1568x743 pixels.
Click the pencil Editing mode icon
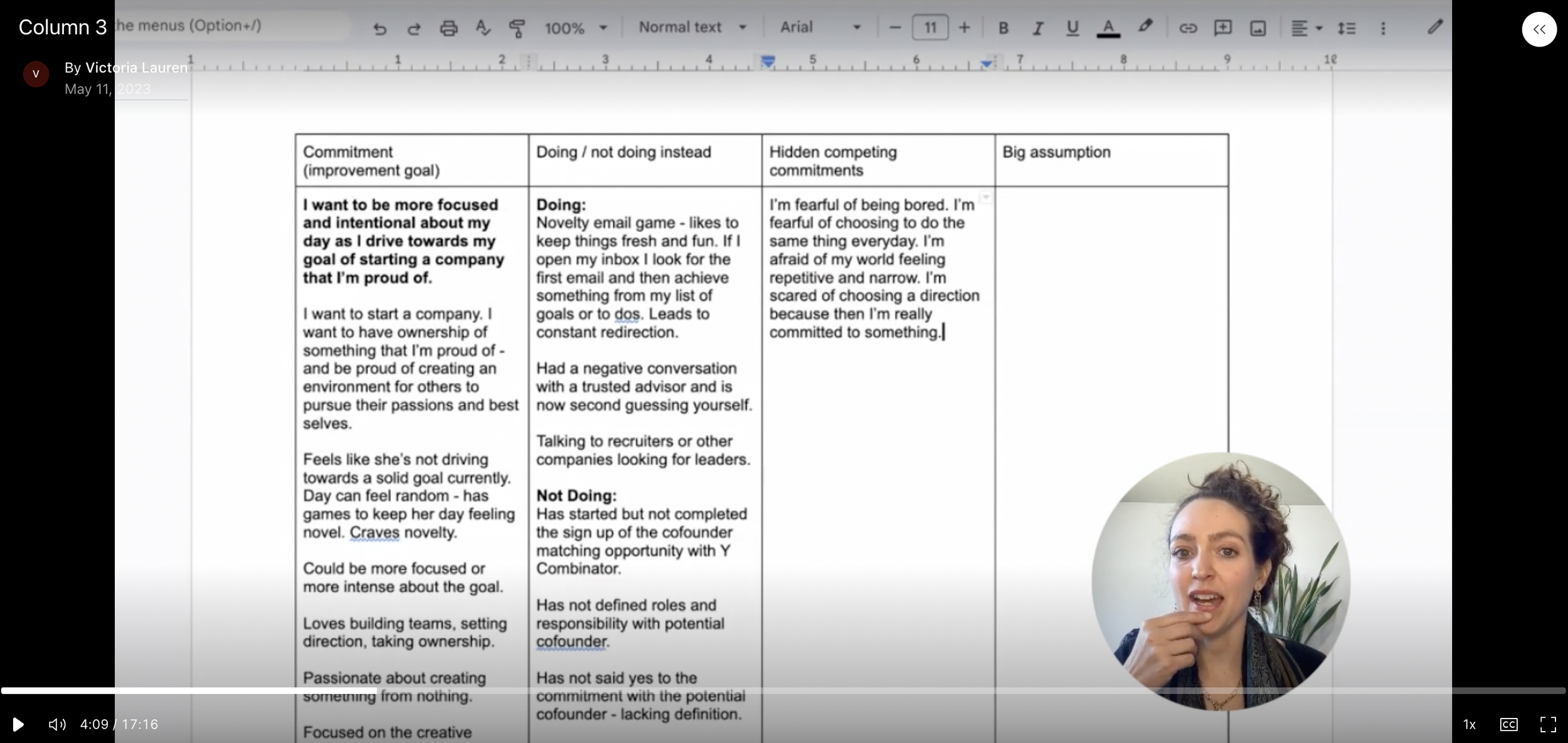[x=1434, y=26]
